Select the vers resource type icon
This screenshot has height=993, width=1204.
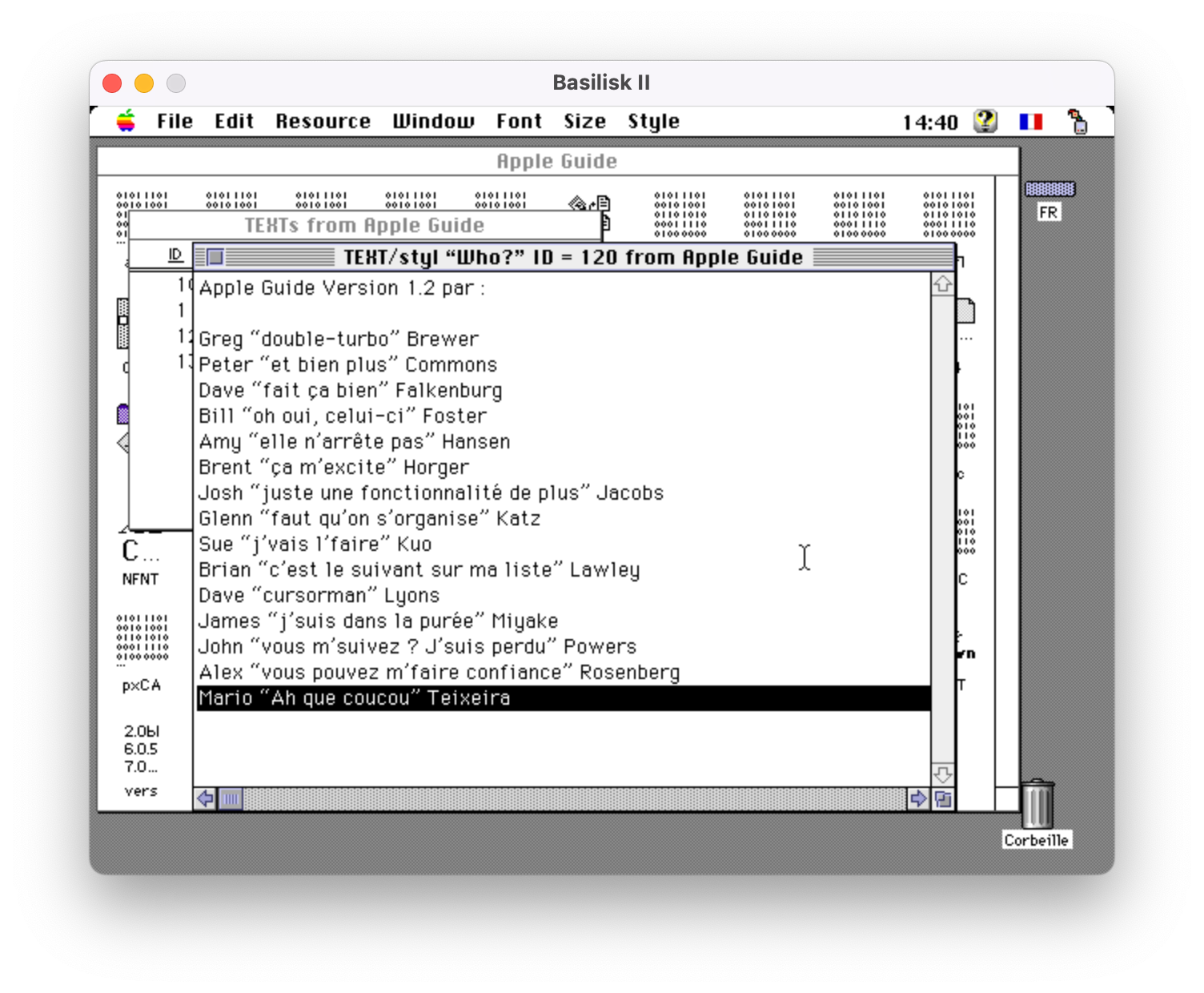point(141,759)
